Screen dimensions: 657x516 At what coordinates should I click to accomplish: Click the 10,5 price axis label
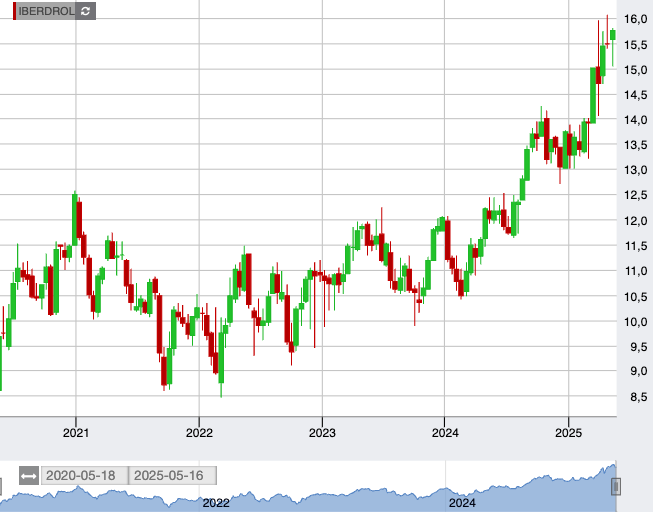[x=636, y=297]
